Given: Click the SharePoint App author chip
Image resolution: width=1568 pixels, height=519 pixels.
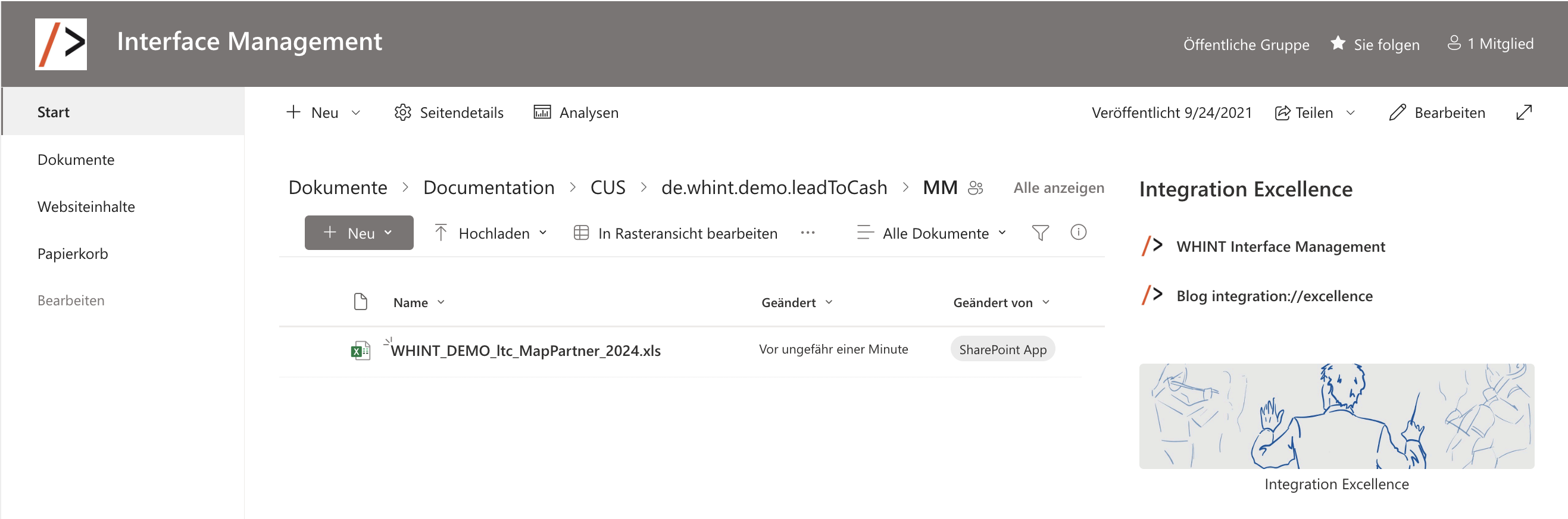Looking at the screenshot, I should click(x=1002, y=349).
